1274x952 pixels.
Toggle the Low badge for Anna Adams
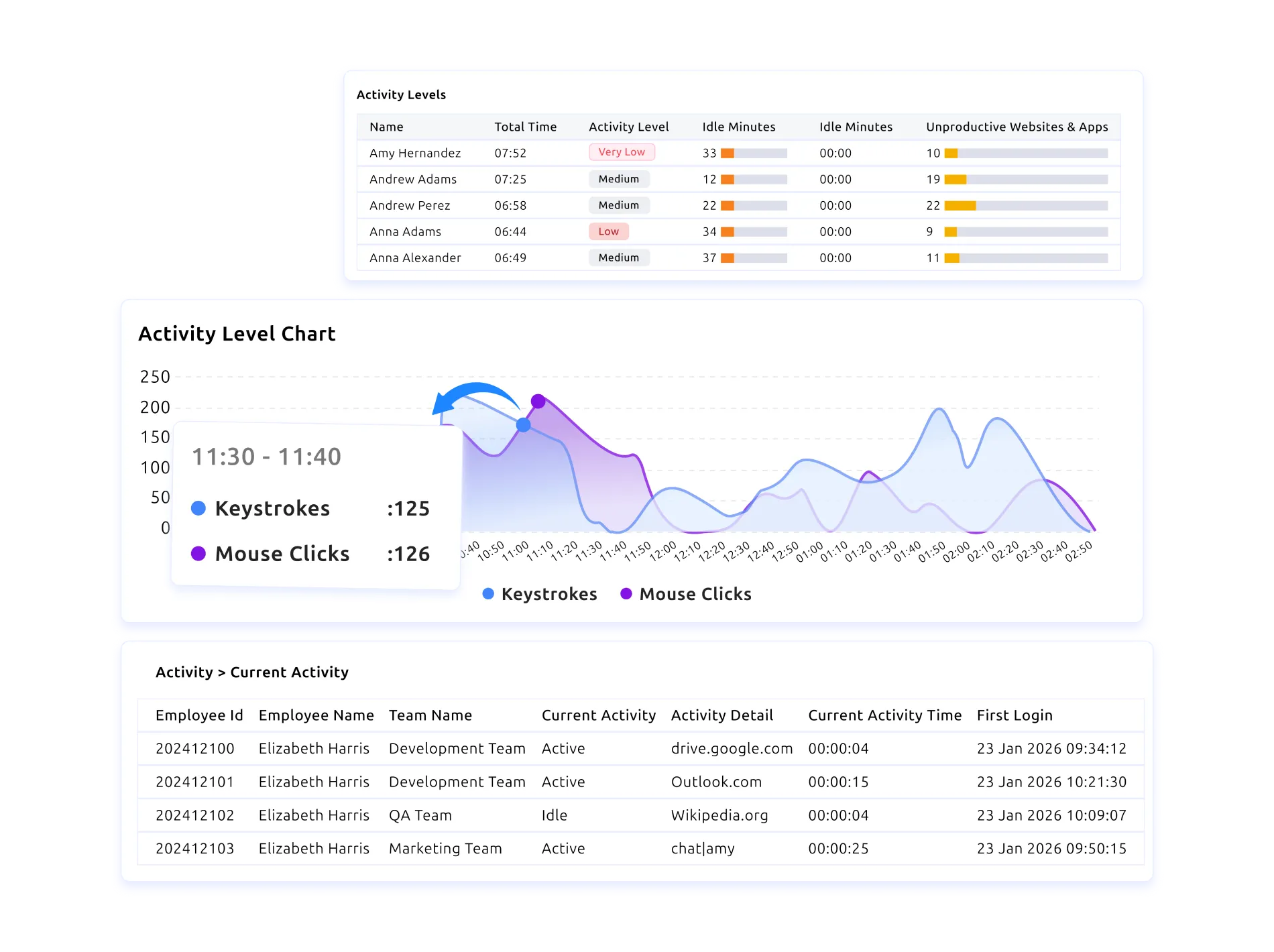(x=609, y=231)
